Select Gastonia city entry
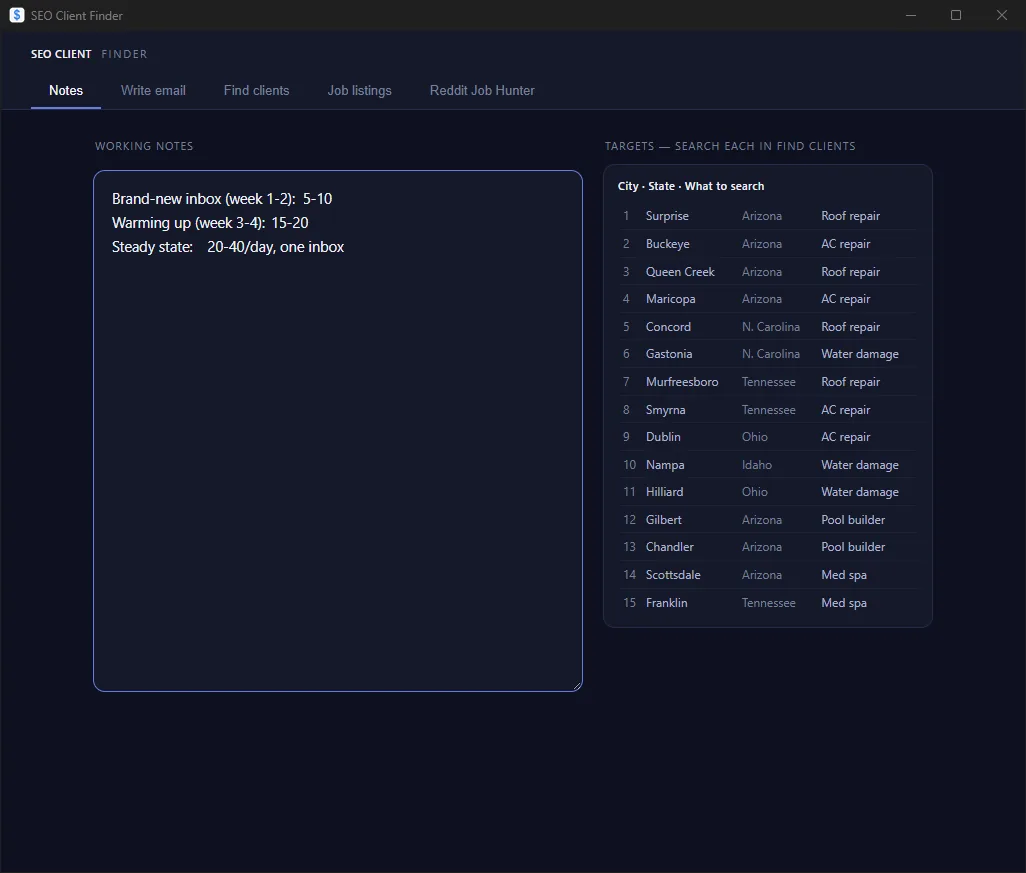Image resolution: width=1026 pixels, height=873 pixels. (x=669, y=354)
